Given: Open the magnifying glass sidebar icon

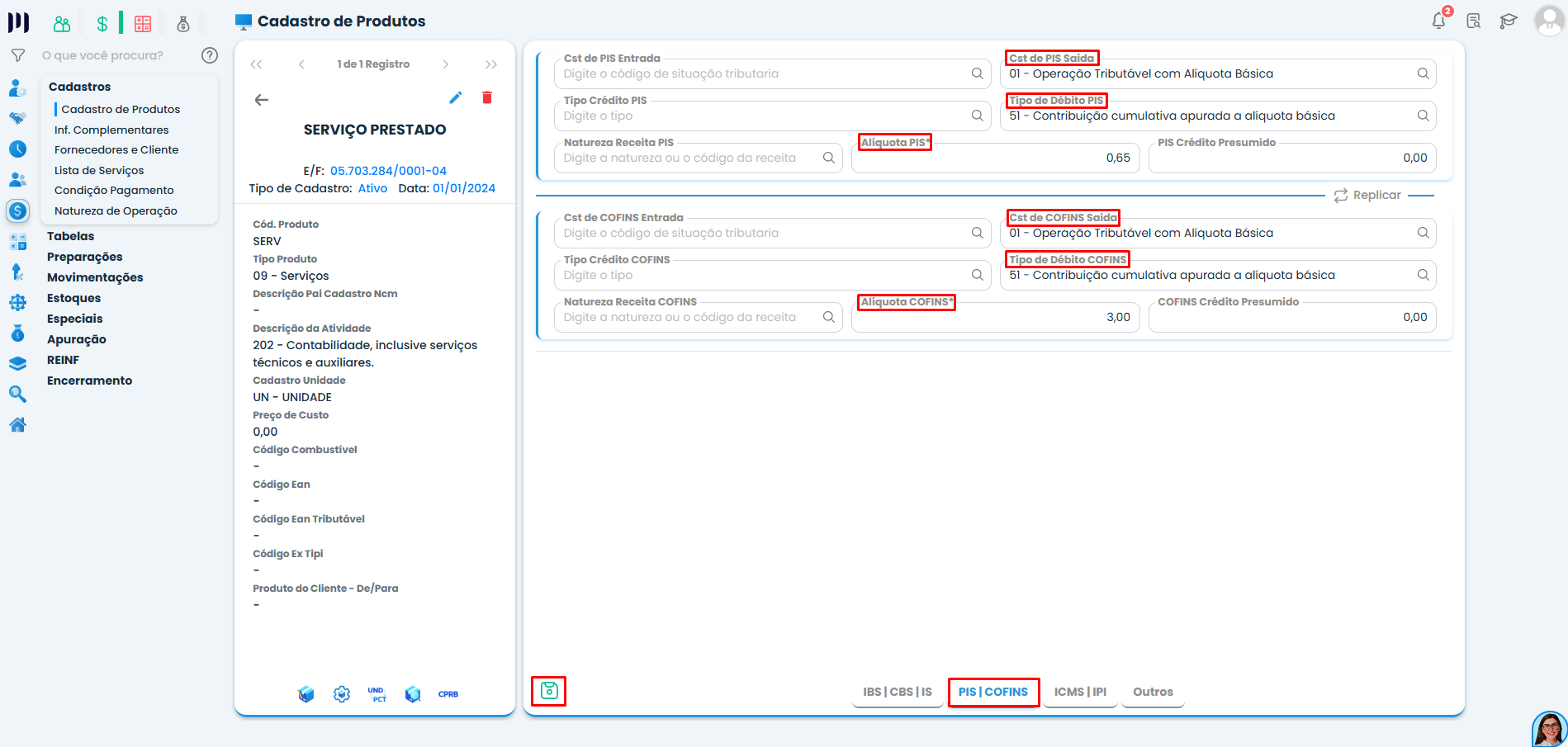Looking at the screenshot, I should click(x=17, y=395).
